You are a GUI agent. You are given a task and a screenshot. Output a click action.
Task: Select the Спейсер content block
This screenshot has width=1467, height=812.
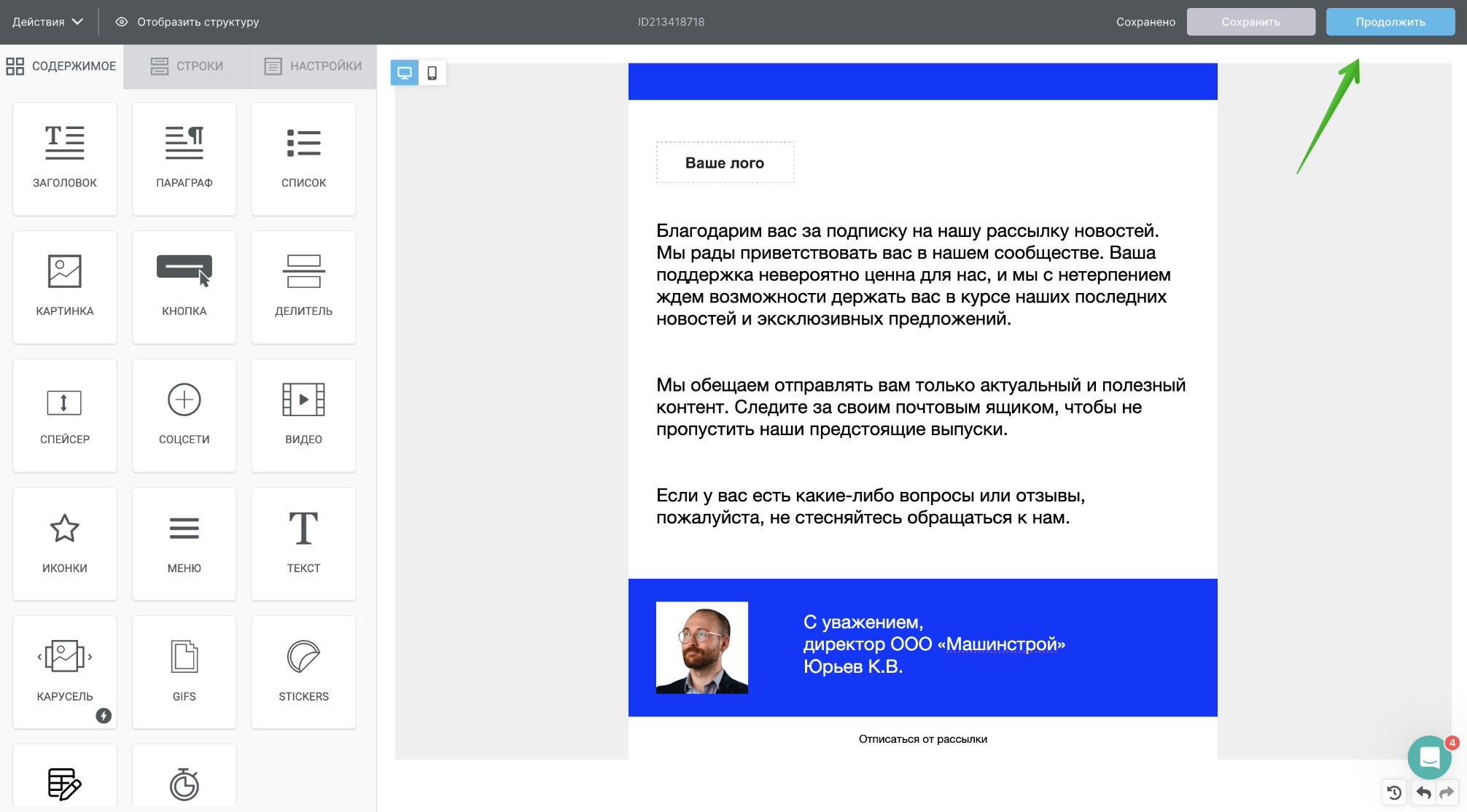(x=65, y=415)
